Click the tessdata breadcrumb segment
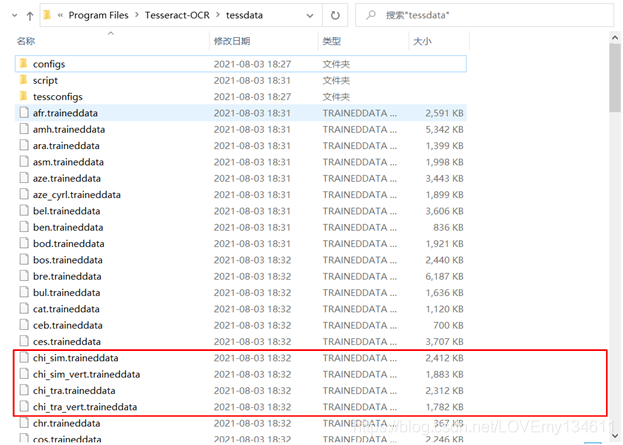623x445 pixels. point(244,15)
